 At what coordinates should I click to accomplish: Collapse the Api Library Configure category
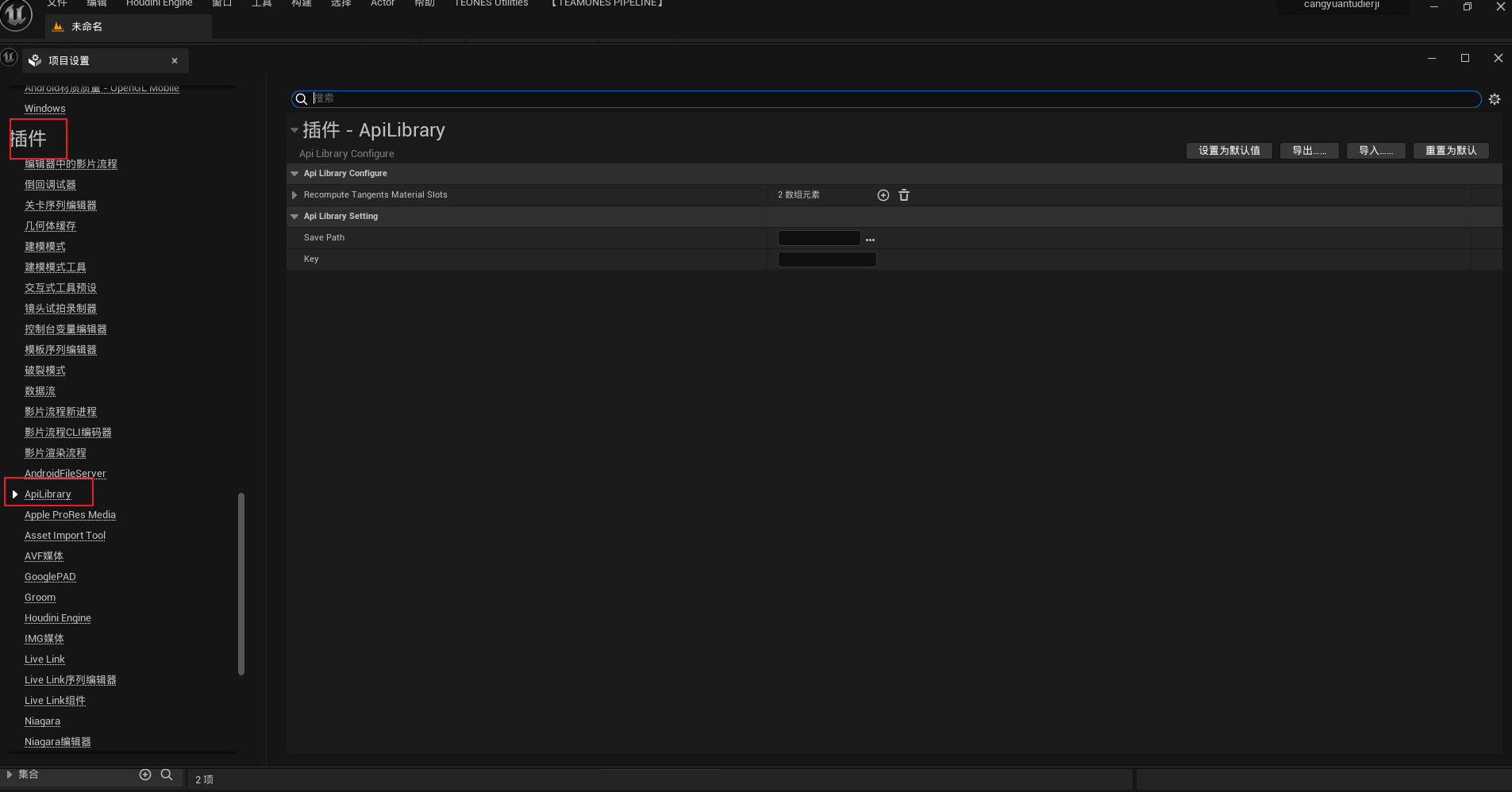(x=294, y=174)
